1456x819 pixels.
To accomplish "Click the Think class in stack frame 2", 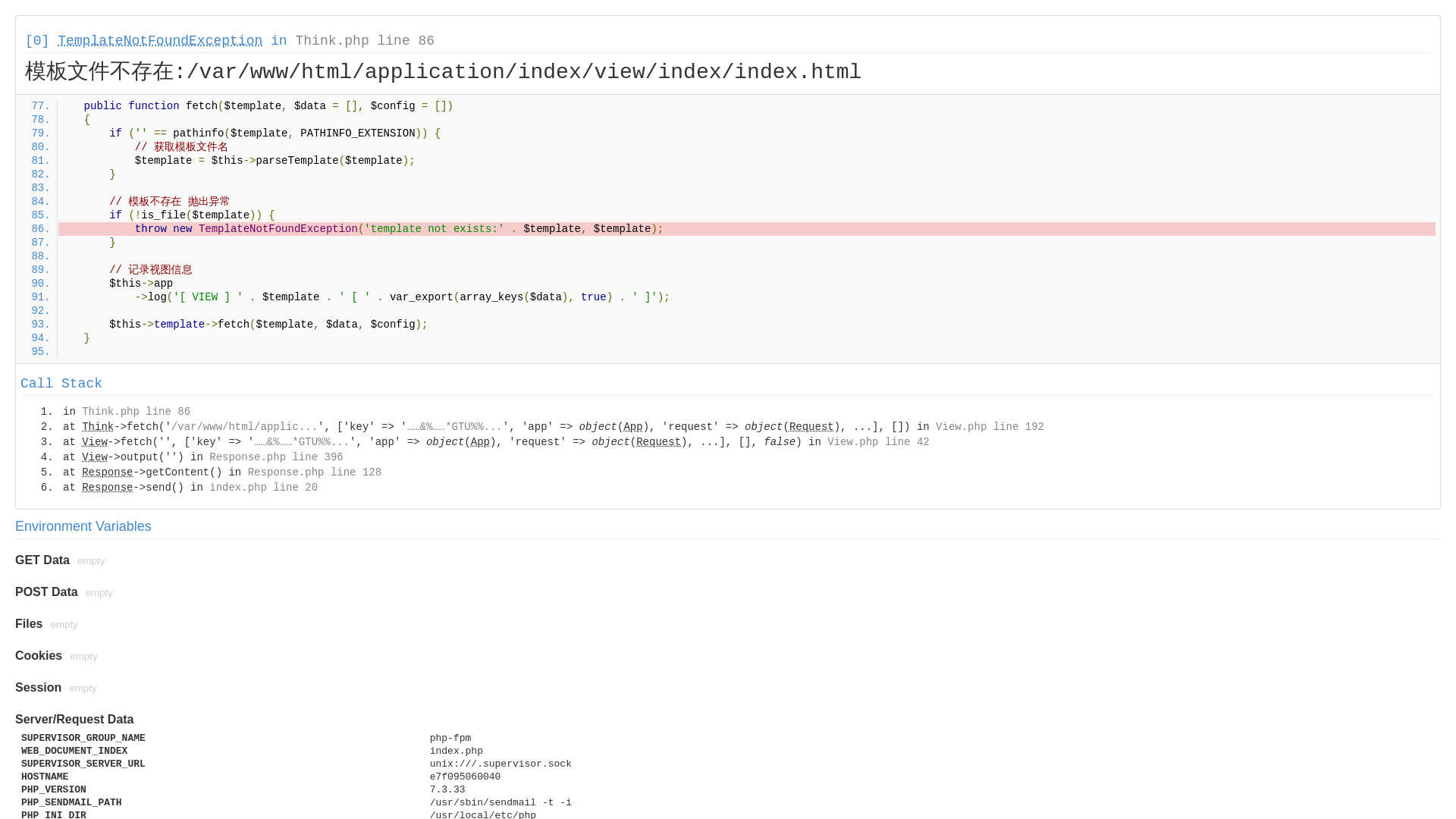I will (x=98, y=427).
